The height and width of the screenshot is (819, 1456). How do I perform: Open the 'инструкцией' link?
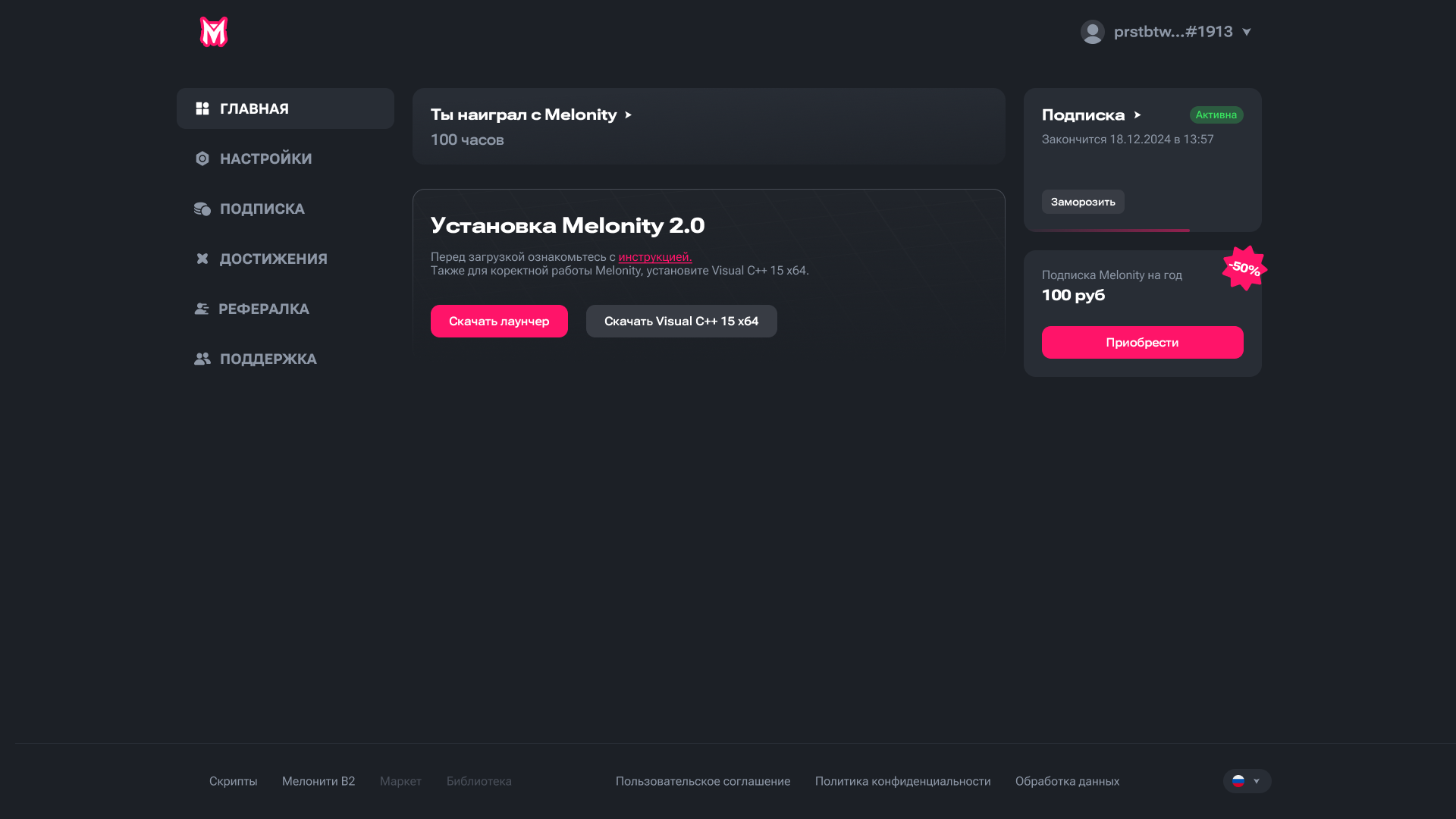pos(655,257)
